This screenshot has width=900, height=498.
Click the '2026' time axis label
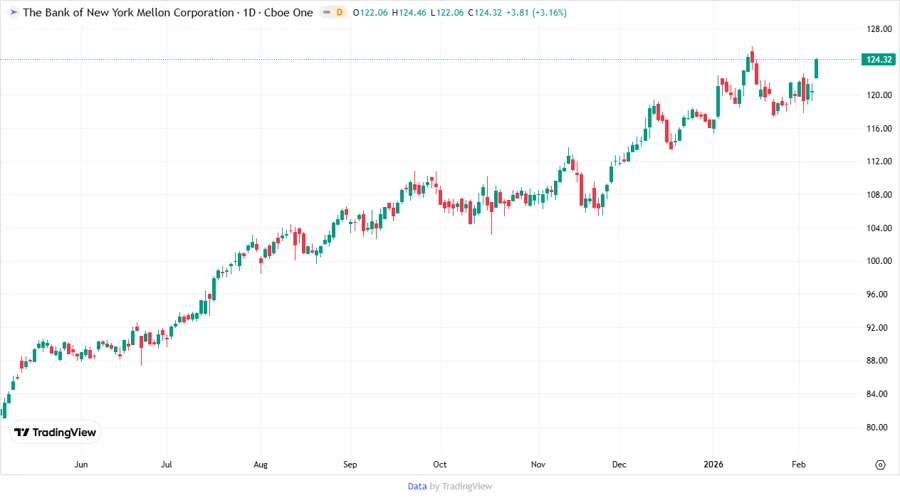713,464
